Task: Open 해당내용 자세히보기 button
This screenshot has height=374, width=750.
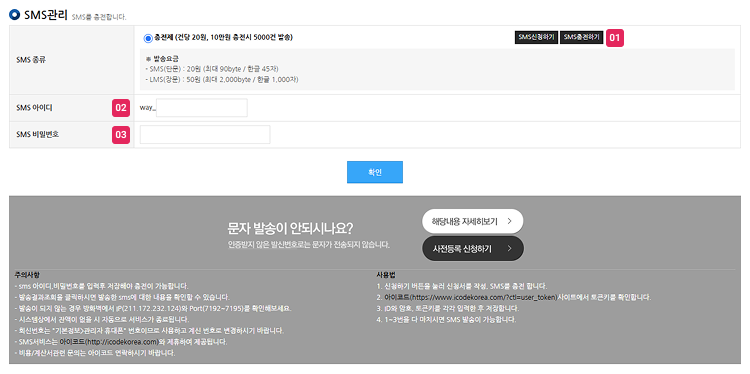Action: click(x=473, y=221)
